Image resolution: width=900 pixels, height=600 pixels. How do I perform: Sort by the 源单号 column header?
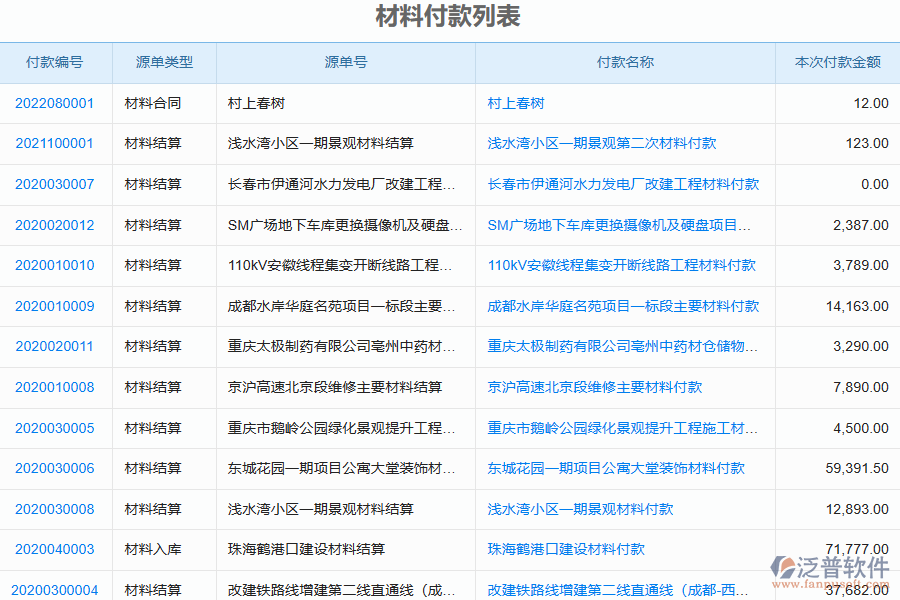pos(345,62)
